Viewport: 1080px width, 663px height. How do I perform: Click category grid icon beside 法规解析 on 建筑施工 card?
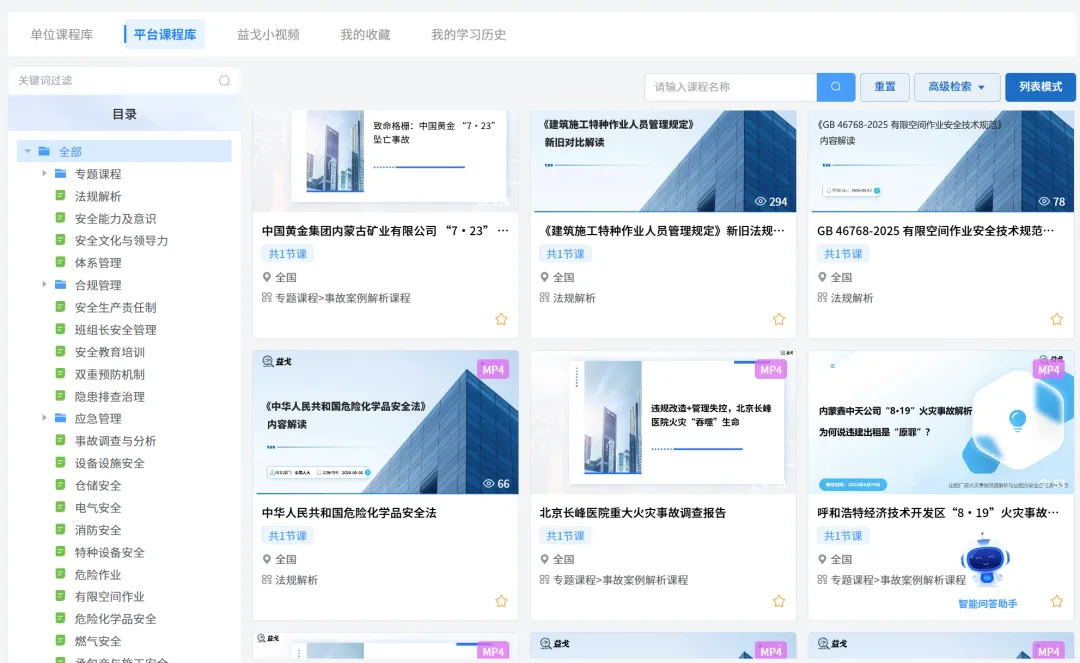pyautogui.click(x=544, y=298)
